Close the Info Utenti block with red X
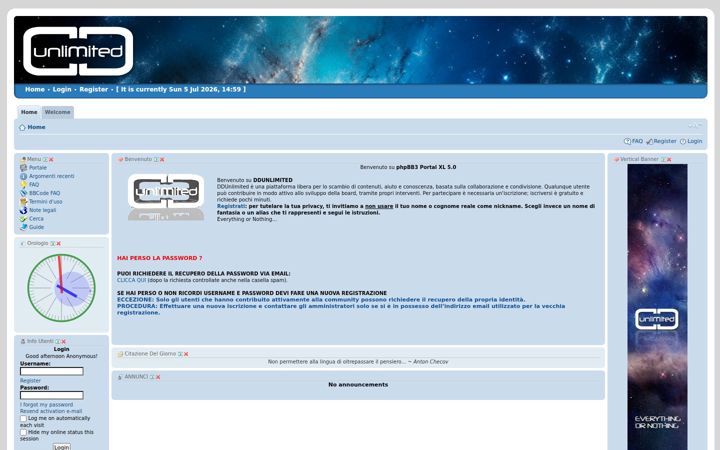Image resolution: width=720 pixels, height=450 pixels. pos(63,342)
